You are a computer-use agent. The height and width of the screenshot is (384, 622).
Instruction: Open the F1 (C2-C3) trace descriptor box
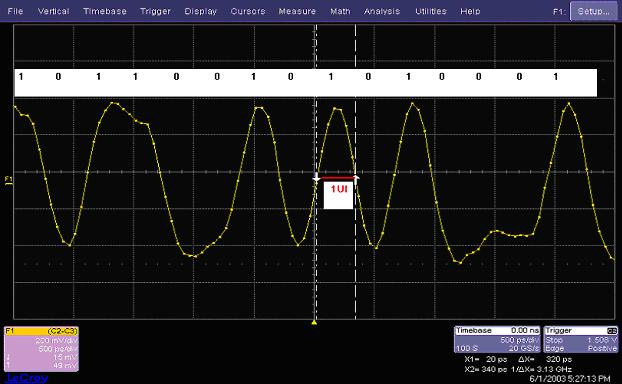point(41,348)
